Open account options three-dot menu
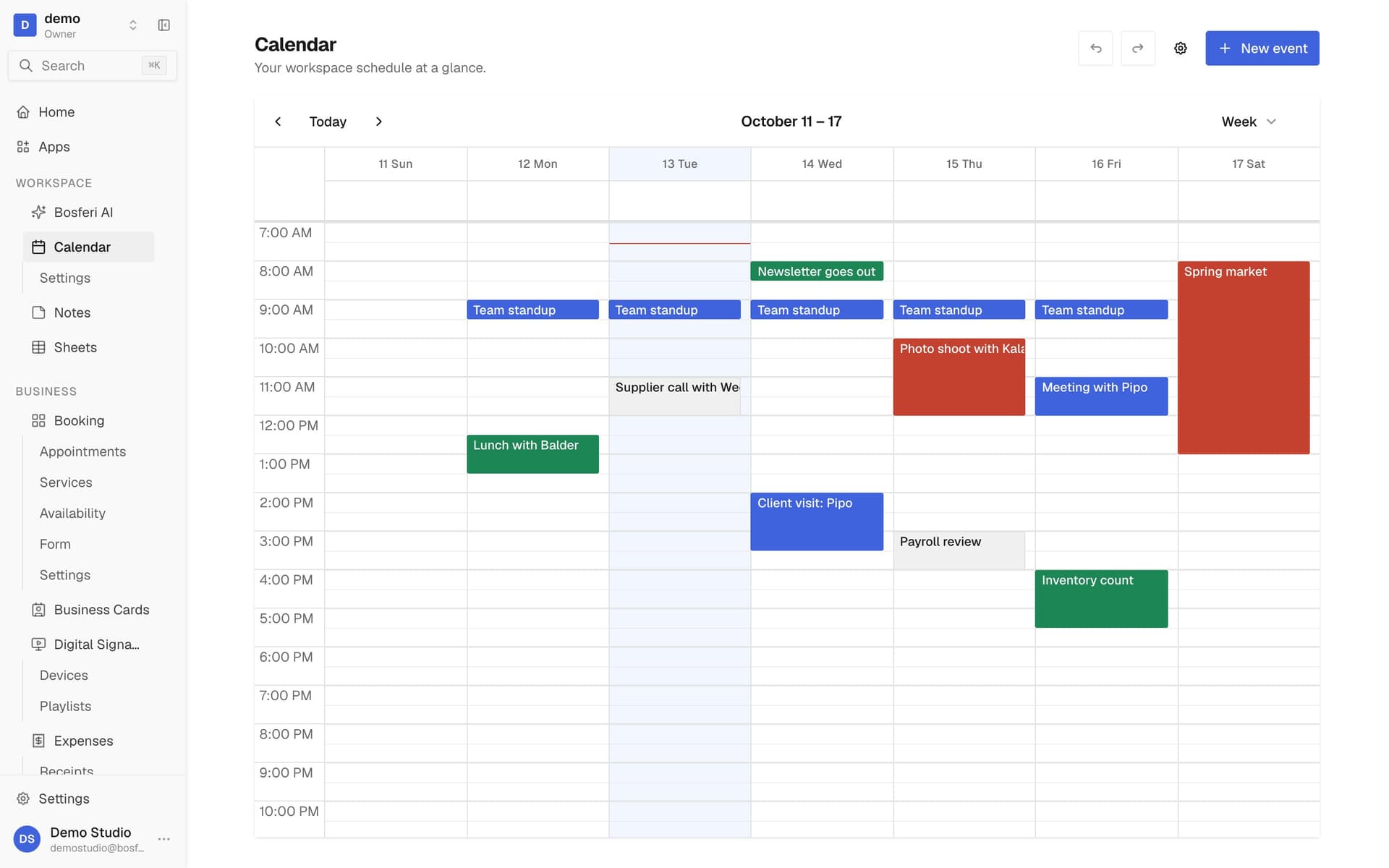The height and width of the screenshot is (868, 1389). (x=164, y=839)
